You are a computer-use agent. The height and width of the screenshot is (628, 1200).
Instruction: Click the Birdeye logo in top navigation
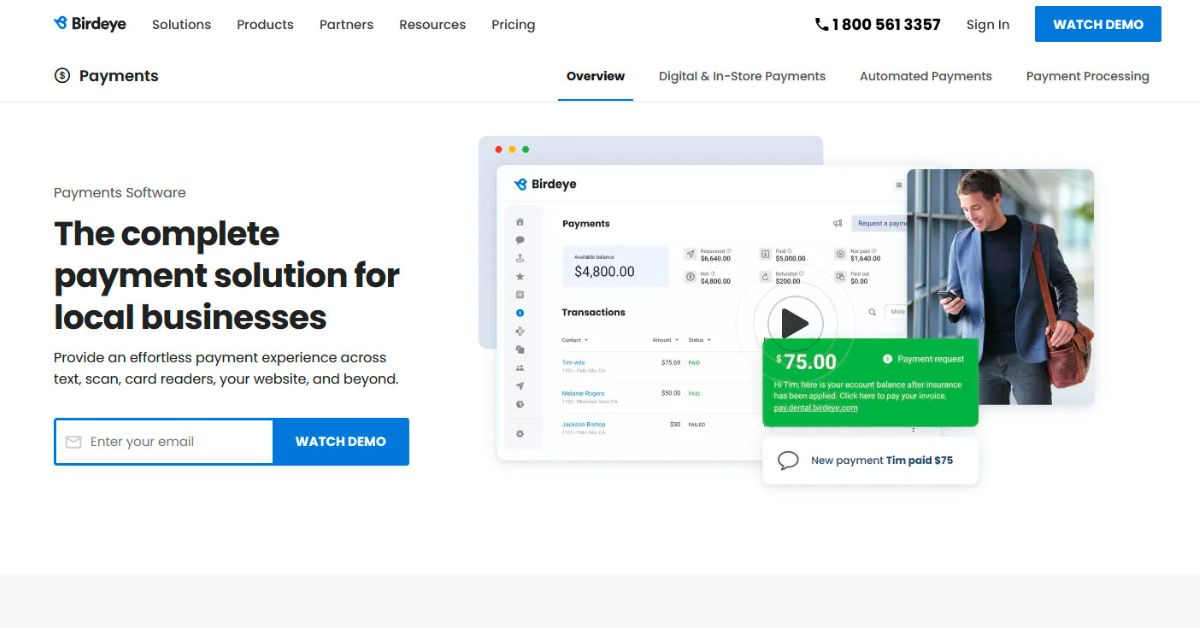point(88,23)
